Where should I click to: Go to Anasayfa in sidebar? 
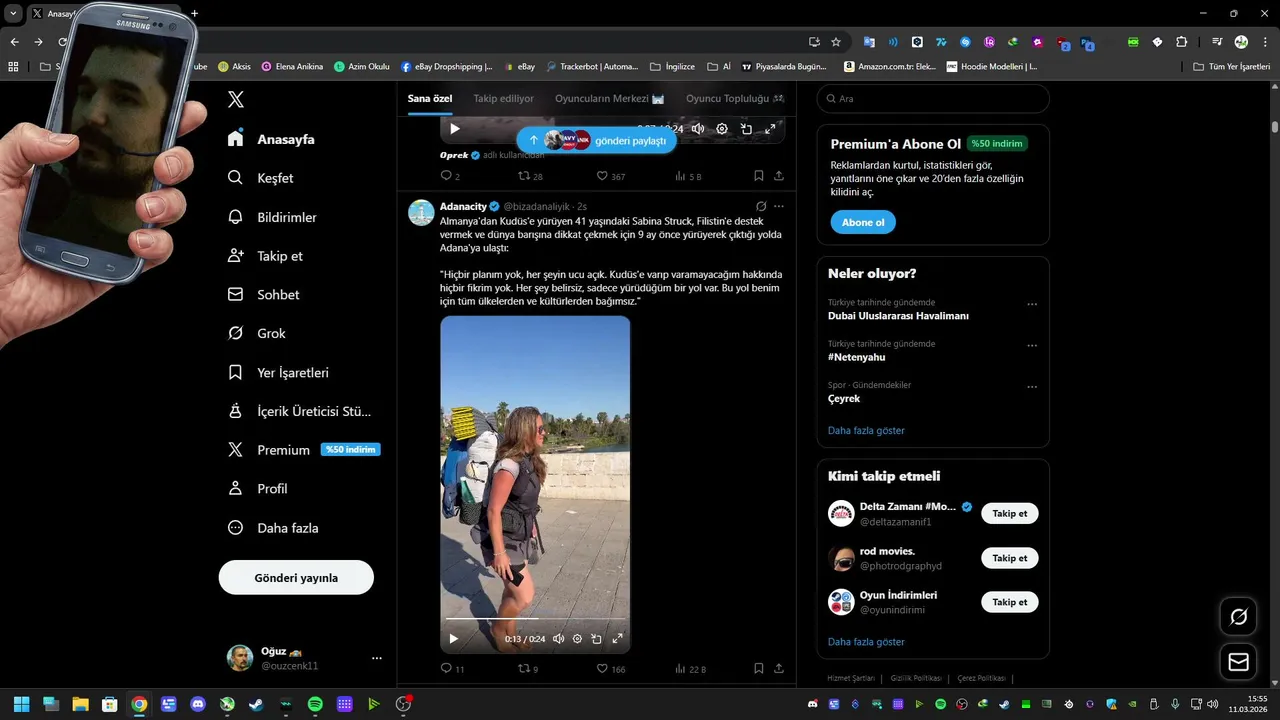point(271,139)
